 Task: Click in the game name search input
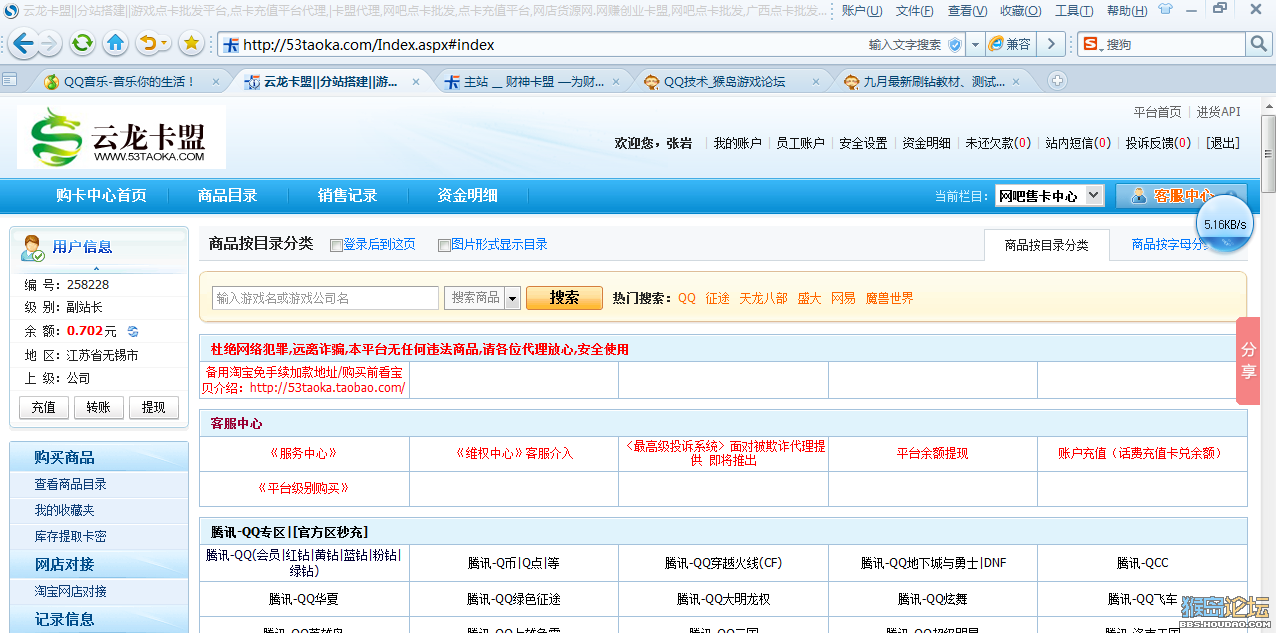pyautogui.click(x=325, y=298)
